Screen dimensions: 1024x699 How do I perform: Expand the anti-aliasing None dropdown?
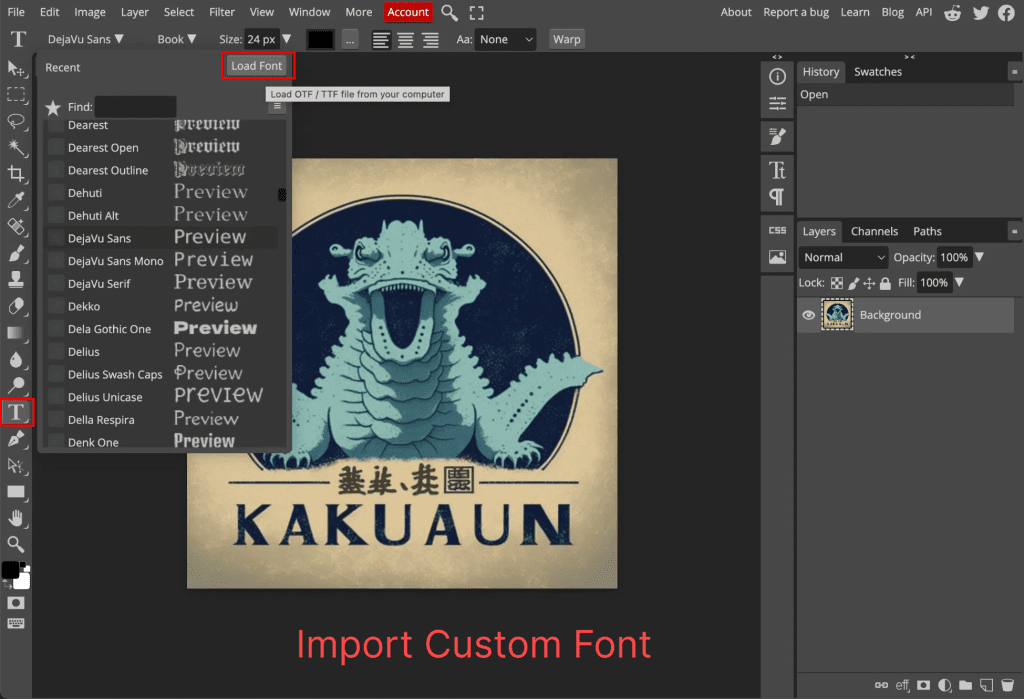(x=506, y=40)
